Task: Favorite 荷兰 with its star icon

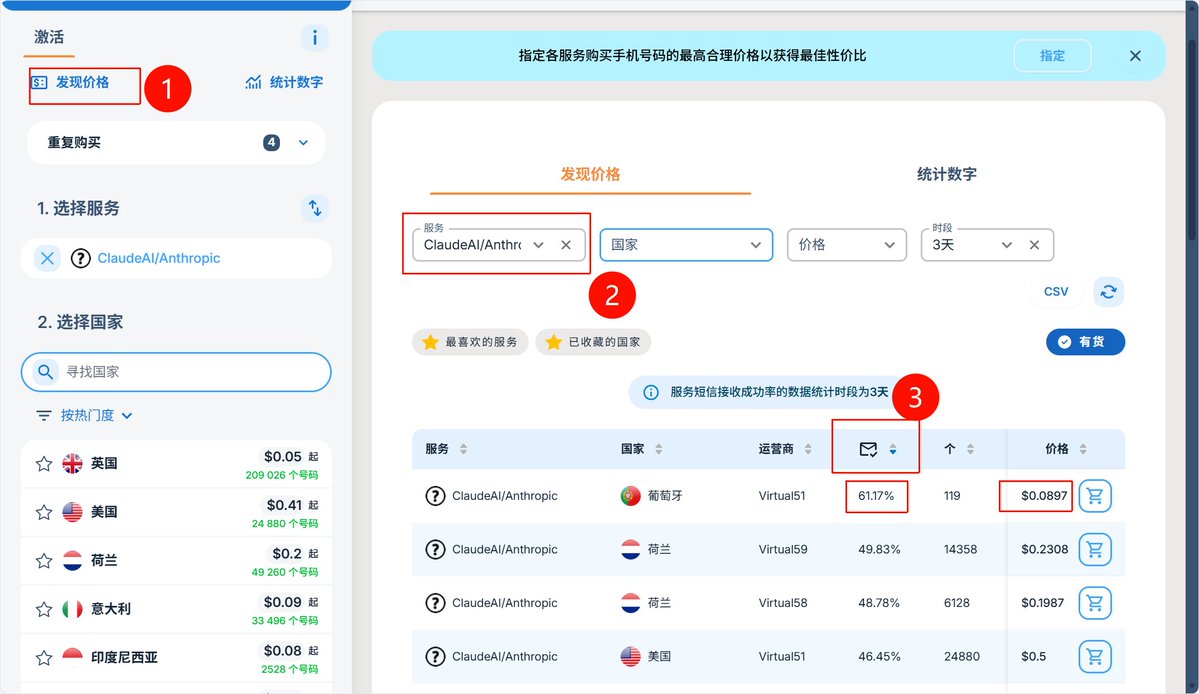Action: (x=44, y=561)
